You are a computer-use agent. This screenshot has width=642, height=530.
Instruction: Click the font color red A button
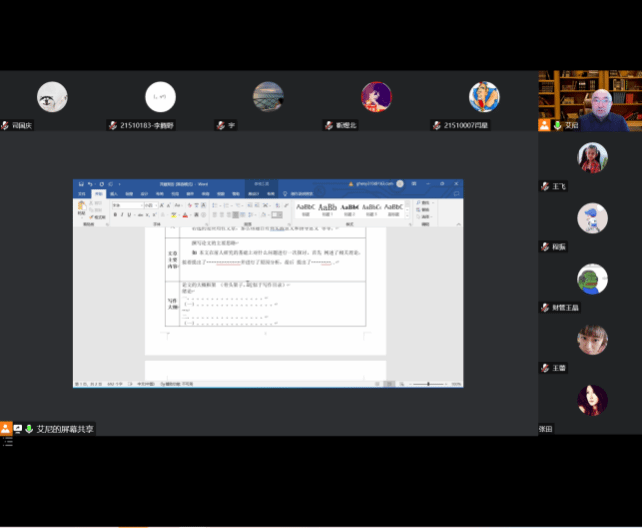(x=184, y=214)
